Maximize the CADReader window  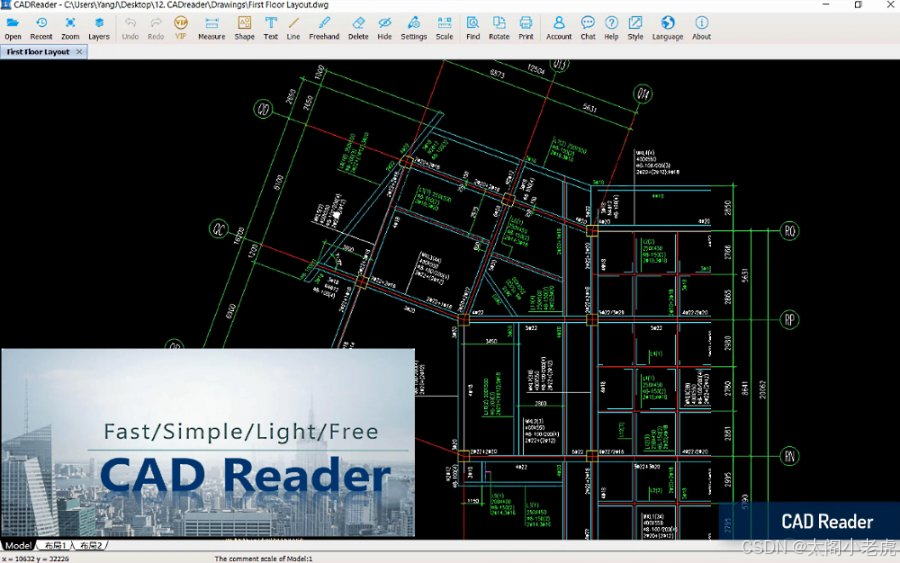[x=858, y=5]
